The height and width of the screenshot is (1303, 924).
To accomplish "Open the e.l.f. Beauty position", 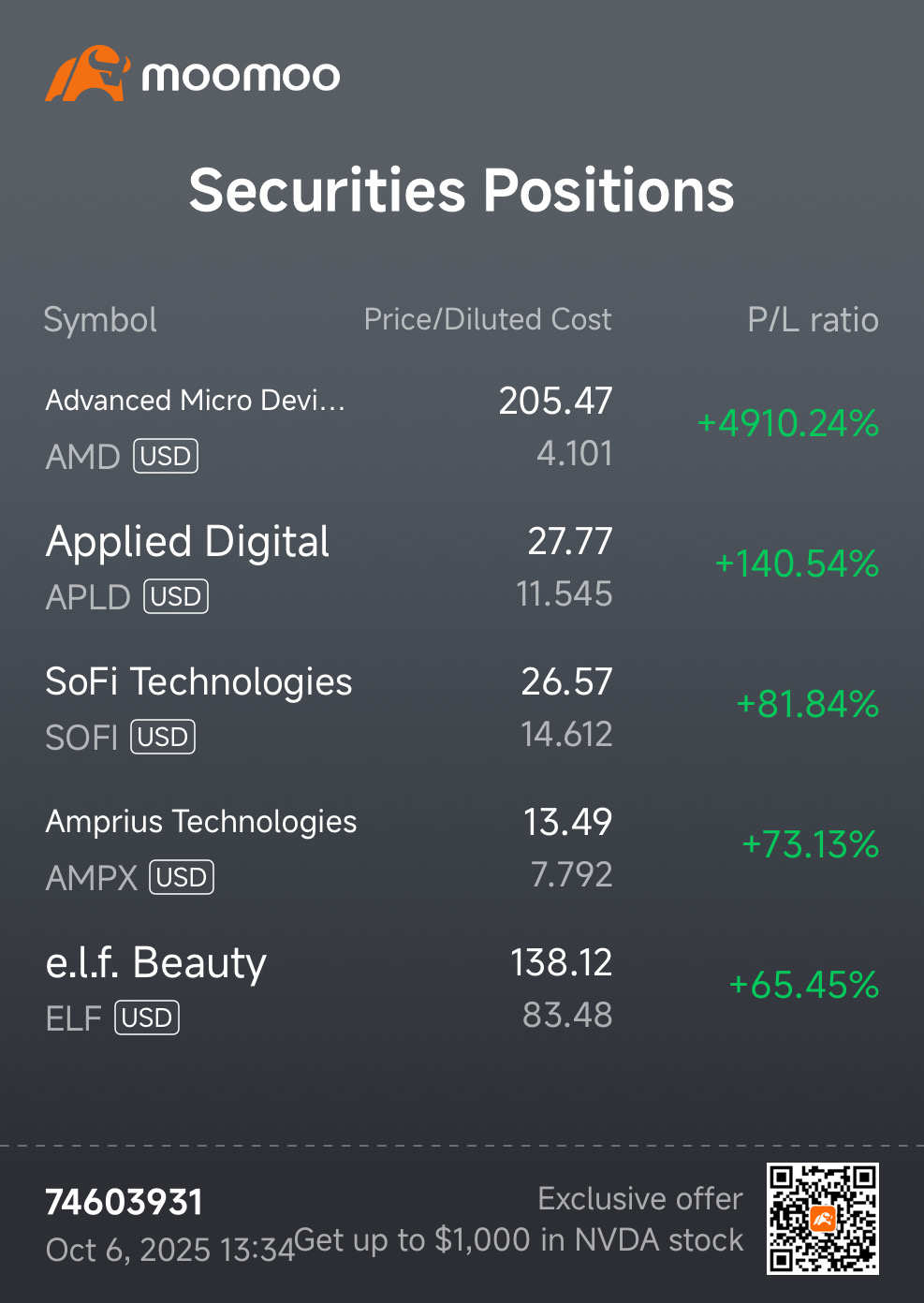I will point(155,963).
